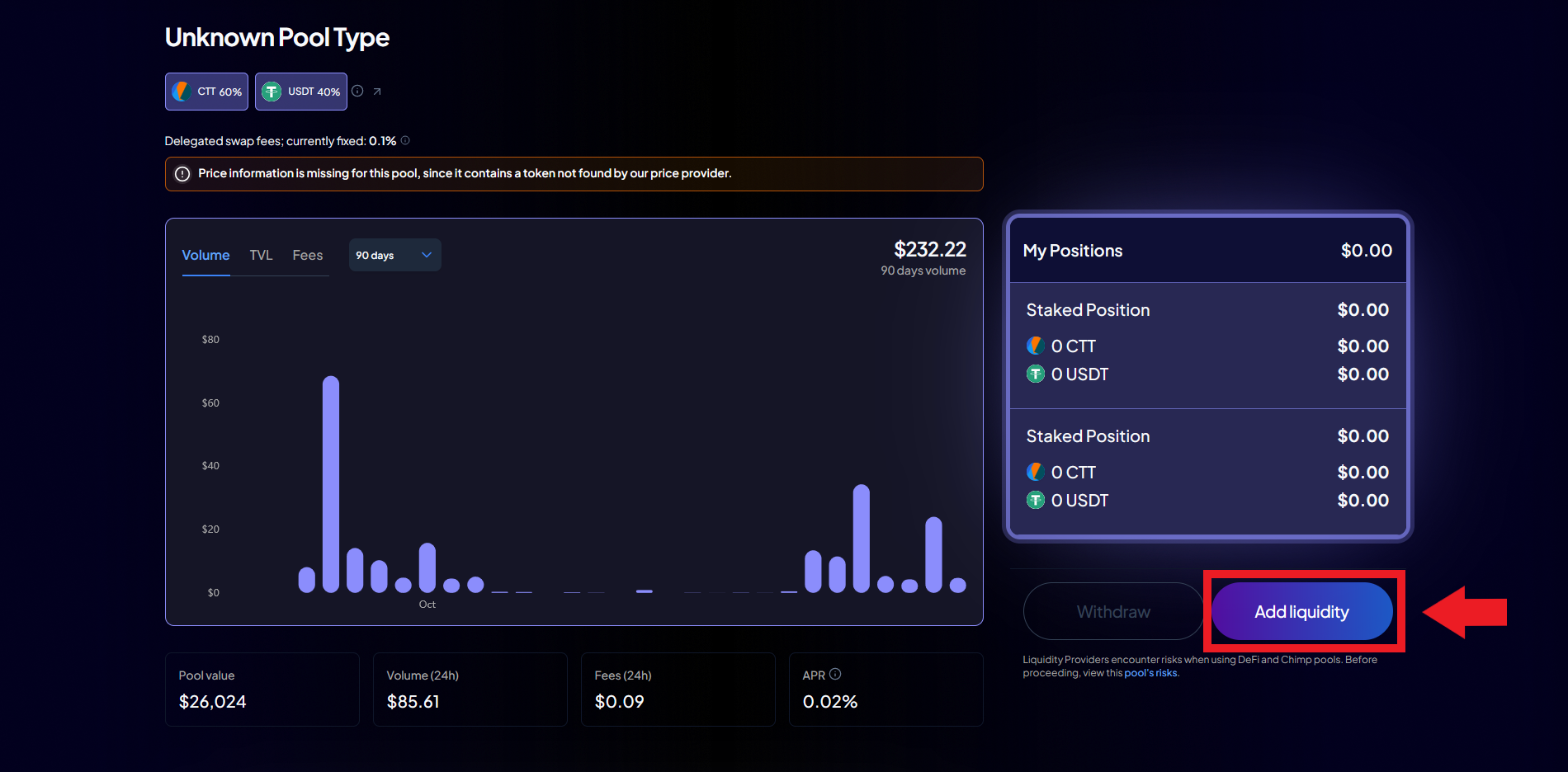Select the Volume chart tab
Screen dimensions: 1568x772
[x=205, y=256]
